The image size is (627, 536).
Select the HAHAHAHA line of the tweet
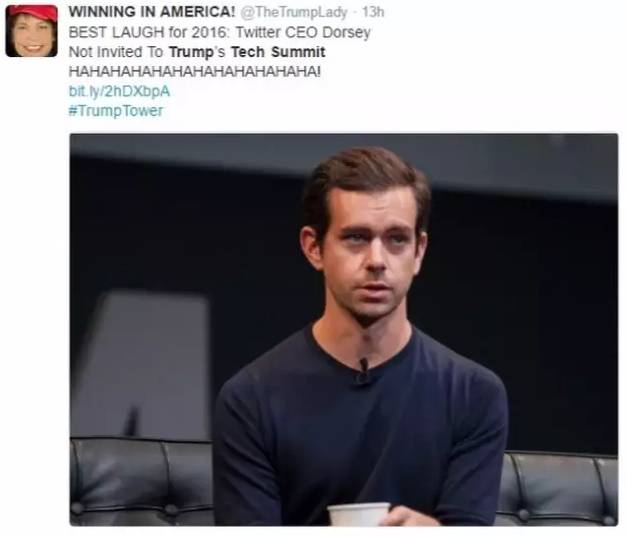click(x=195, y=72)
